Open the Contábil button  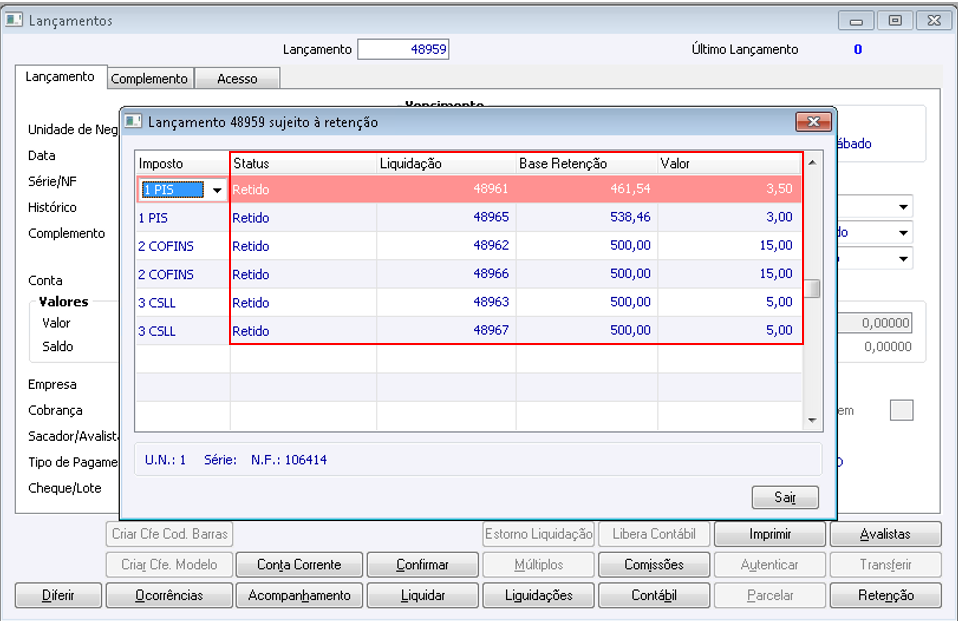(654, 595)
